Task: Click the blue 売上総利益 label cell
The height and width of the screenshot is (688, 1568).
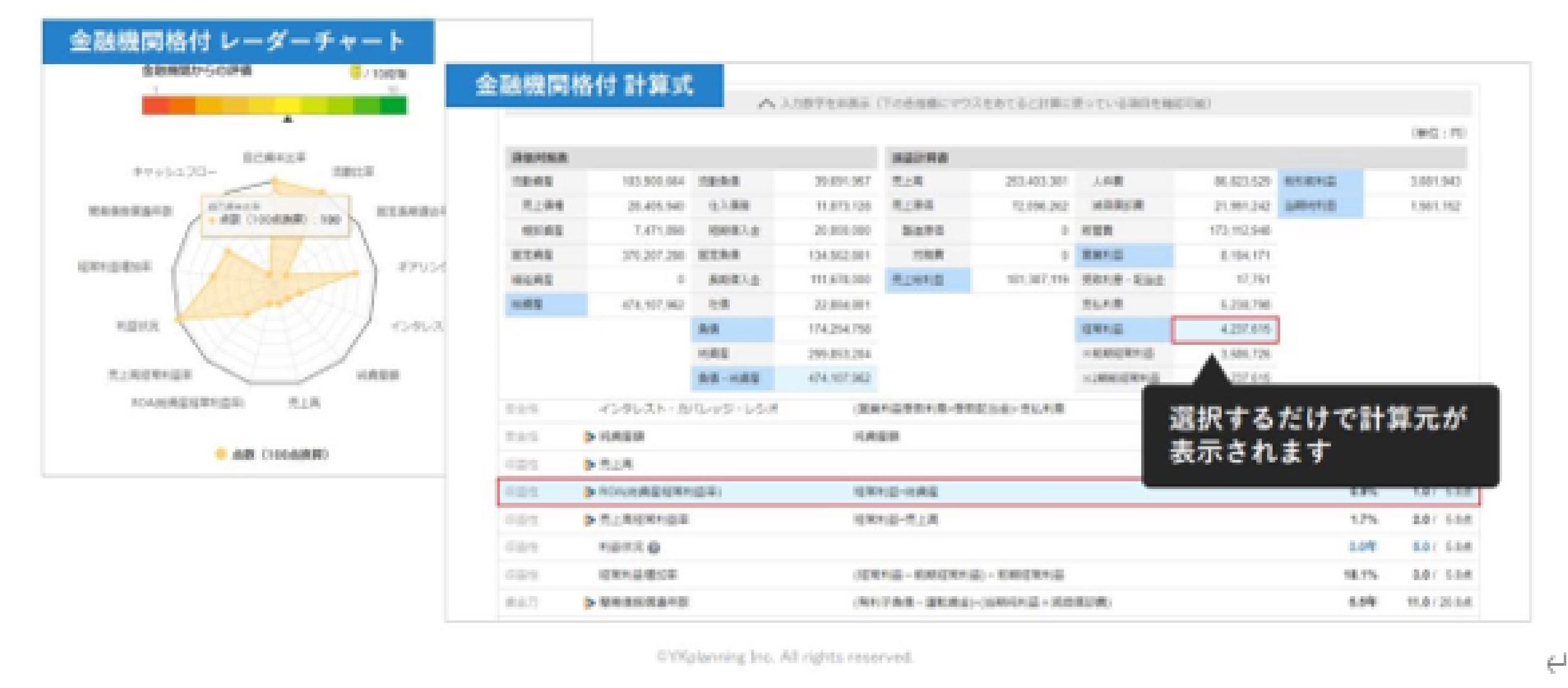Action: (x=927, y=280)
